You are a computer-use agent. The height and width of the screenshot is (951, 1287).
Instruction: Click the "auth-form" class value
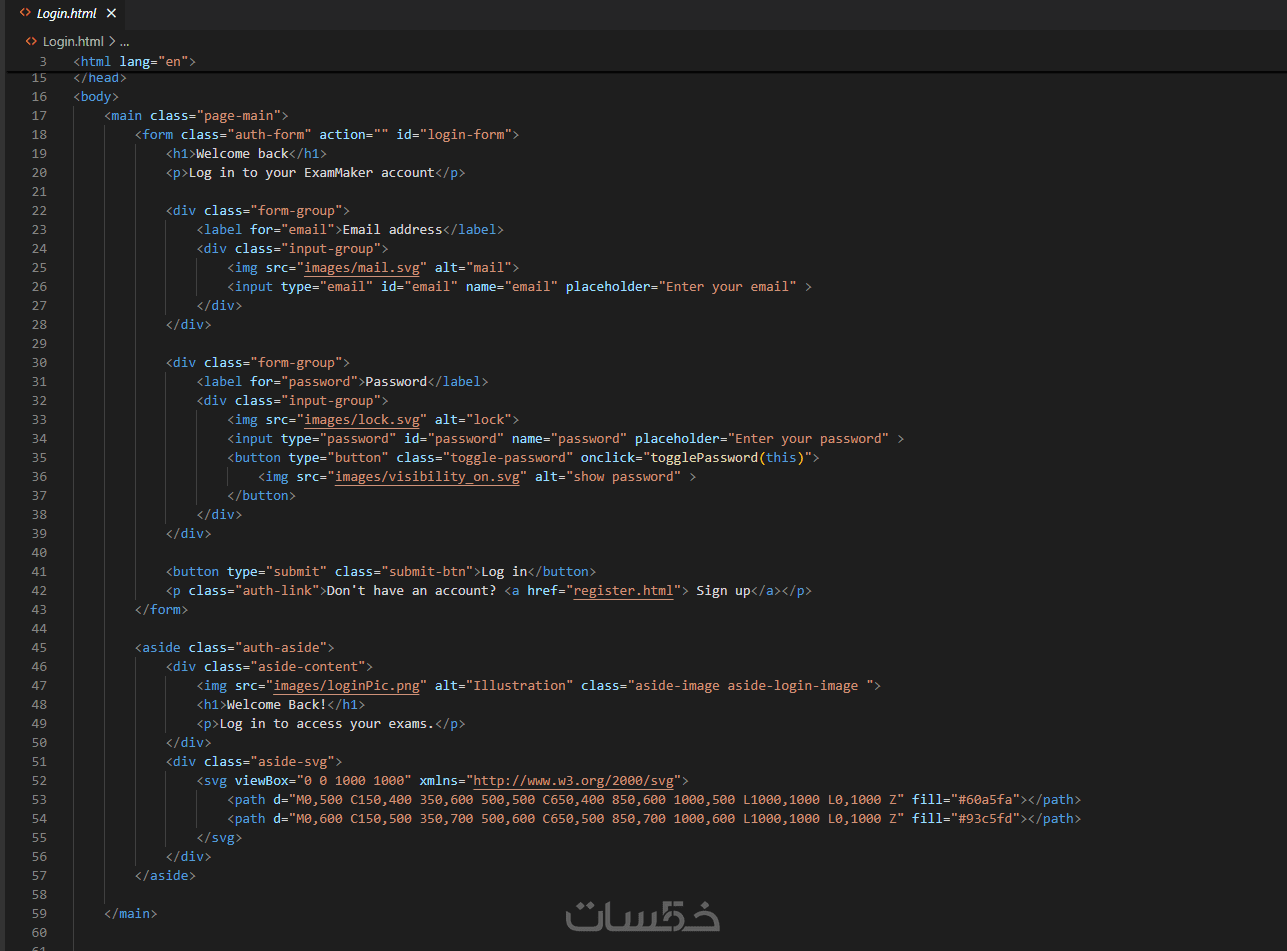point(269,134)
